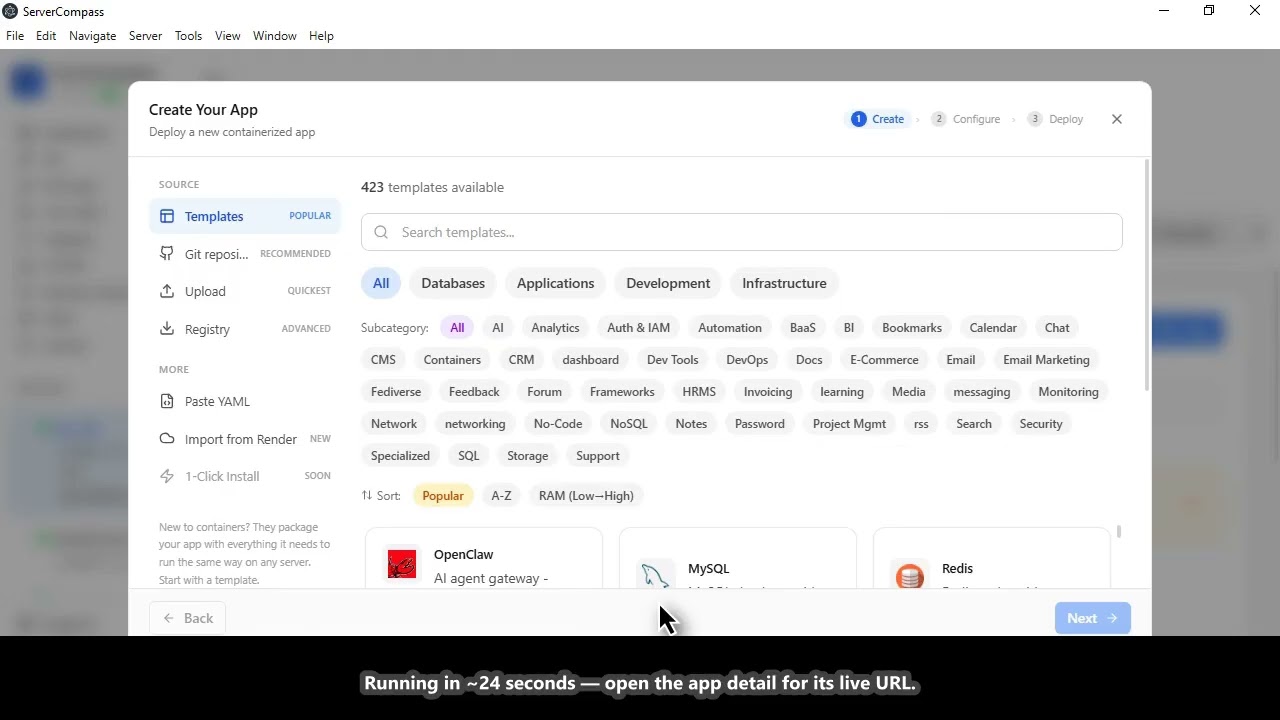Click the 1-Click Install lightning icon
Image resolution: width=1280 pixels, height=720 pixels.
tap(167, 476)
